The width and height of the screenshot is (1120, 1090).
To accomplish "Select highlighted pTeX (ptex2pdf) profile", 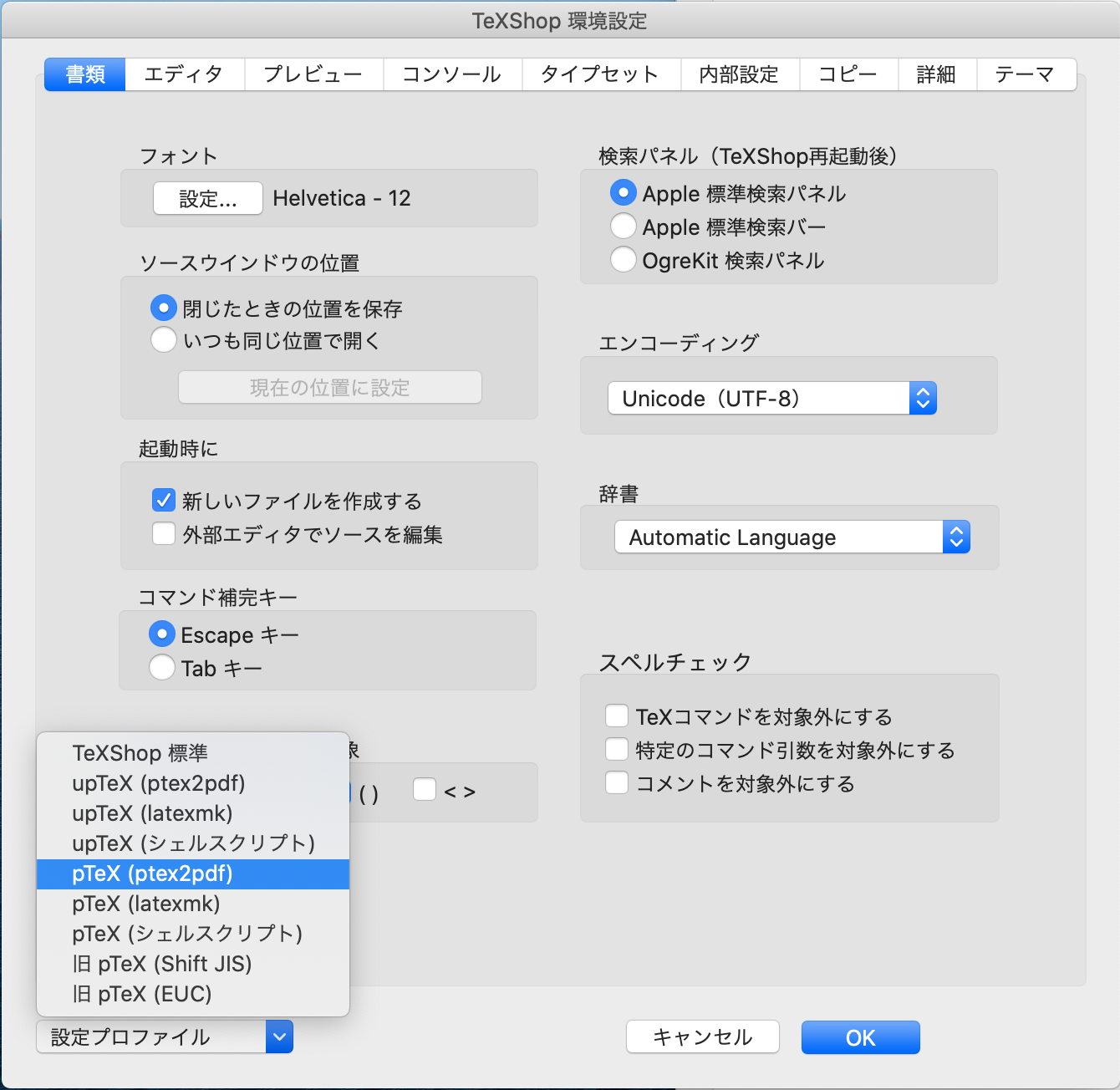I will coord(193,874).
